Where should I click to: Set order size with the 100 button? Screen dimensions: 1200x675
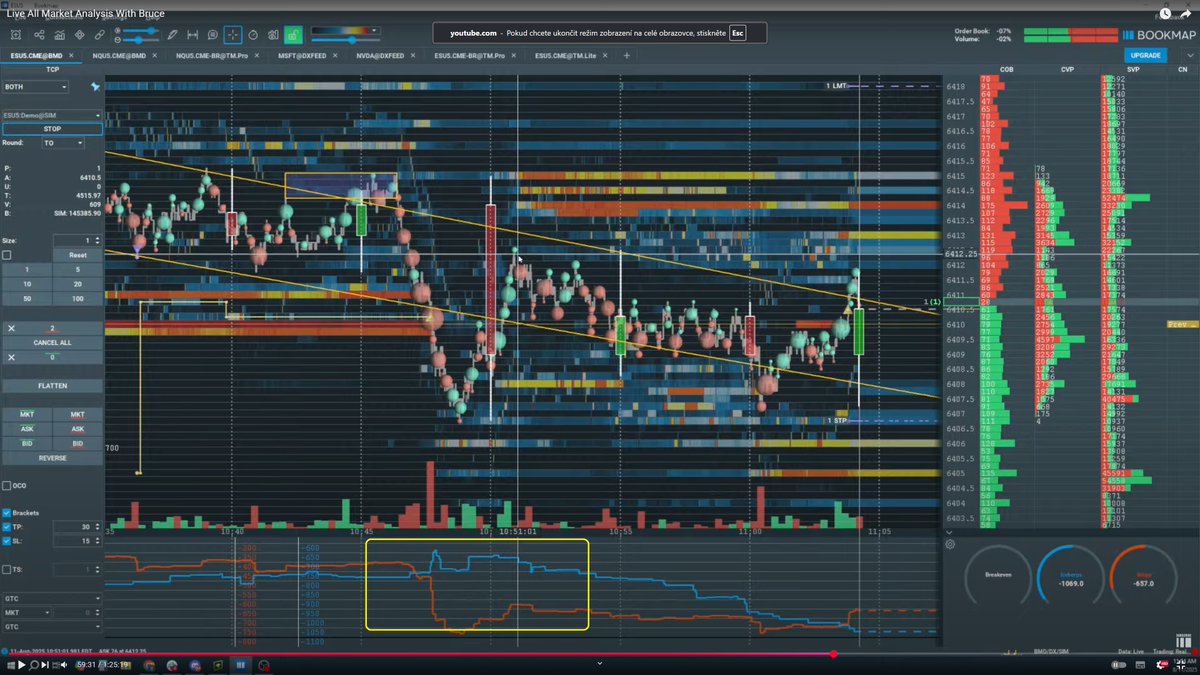(x=78, y=298)
